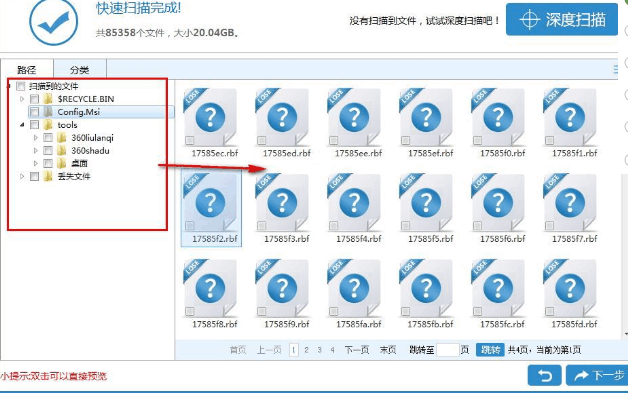
Task: Go to first page via 首页
Action: click(238, 350)
